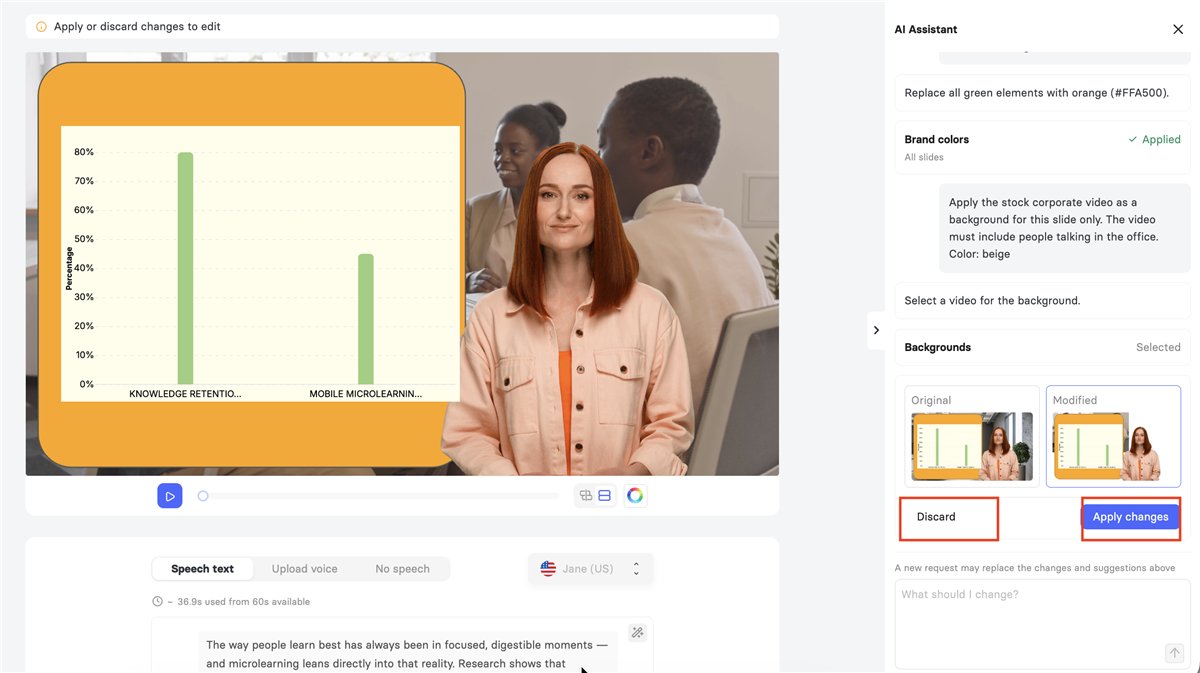Select the No speech tab
Image resolution: width=1200 pixels, height=673 pixels.
coord(402,569)
